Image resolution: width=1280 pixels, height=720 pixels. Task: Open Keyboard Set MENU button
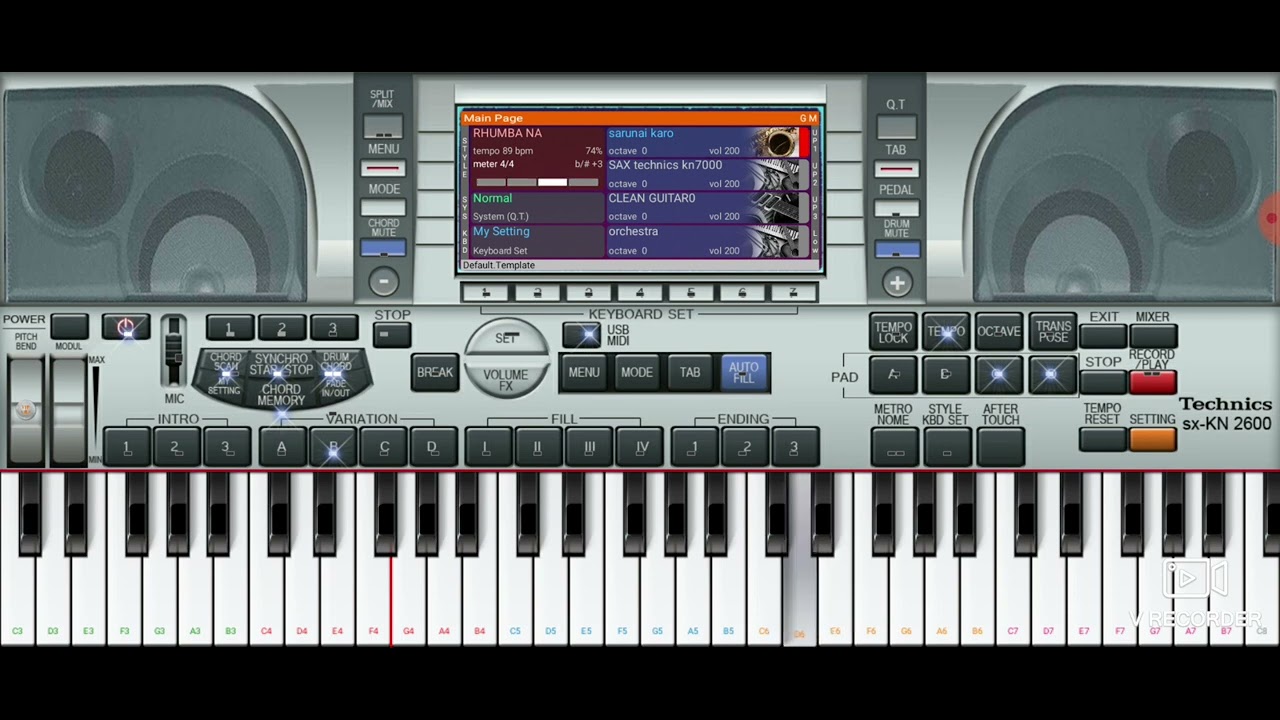pyautogui.click(x=584, y=373)
